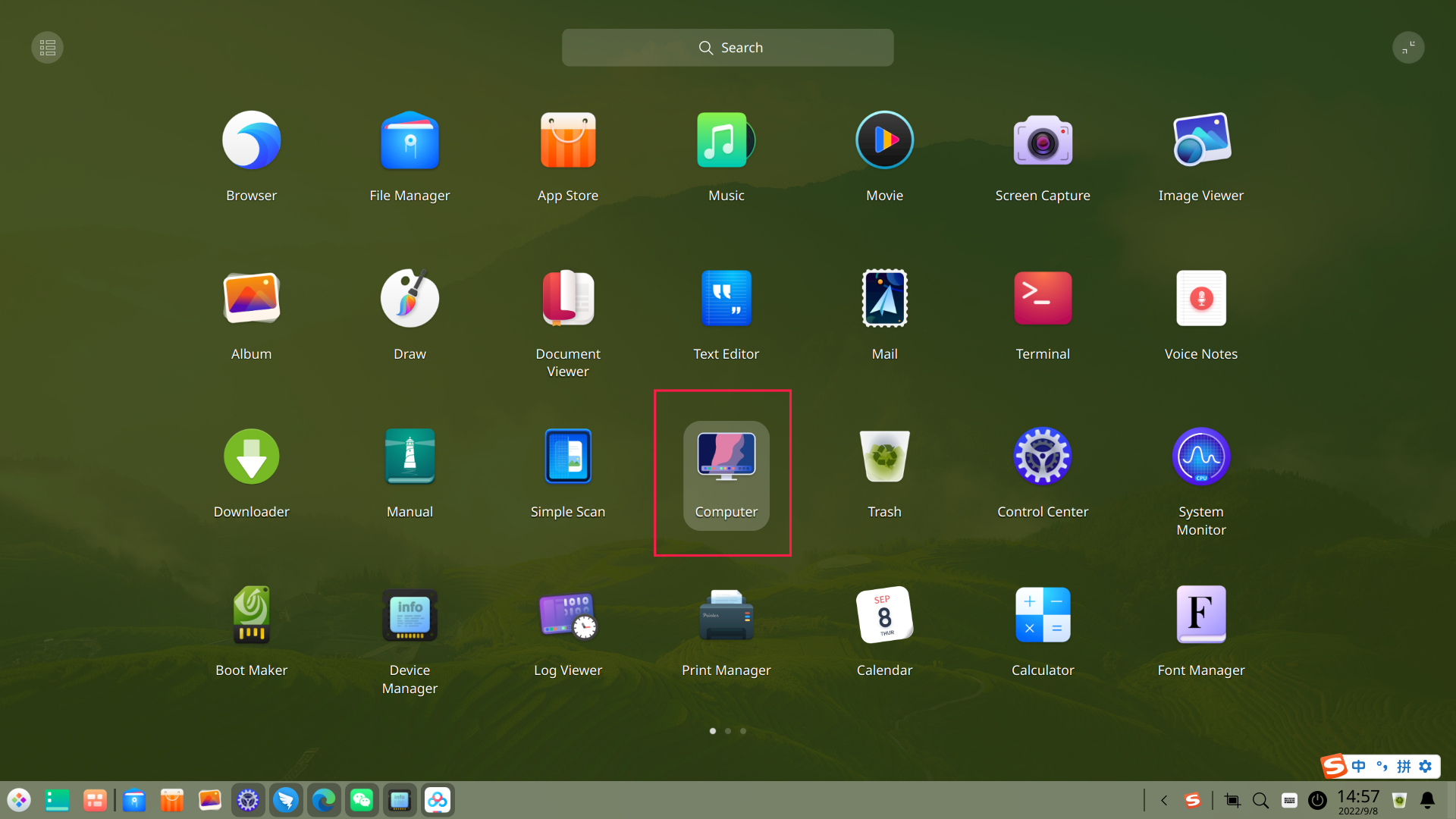Launch the Draw app

[x=409, y=298]
